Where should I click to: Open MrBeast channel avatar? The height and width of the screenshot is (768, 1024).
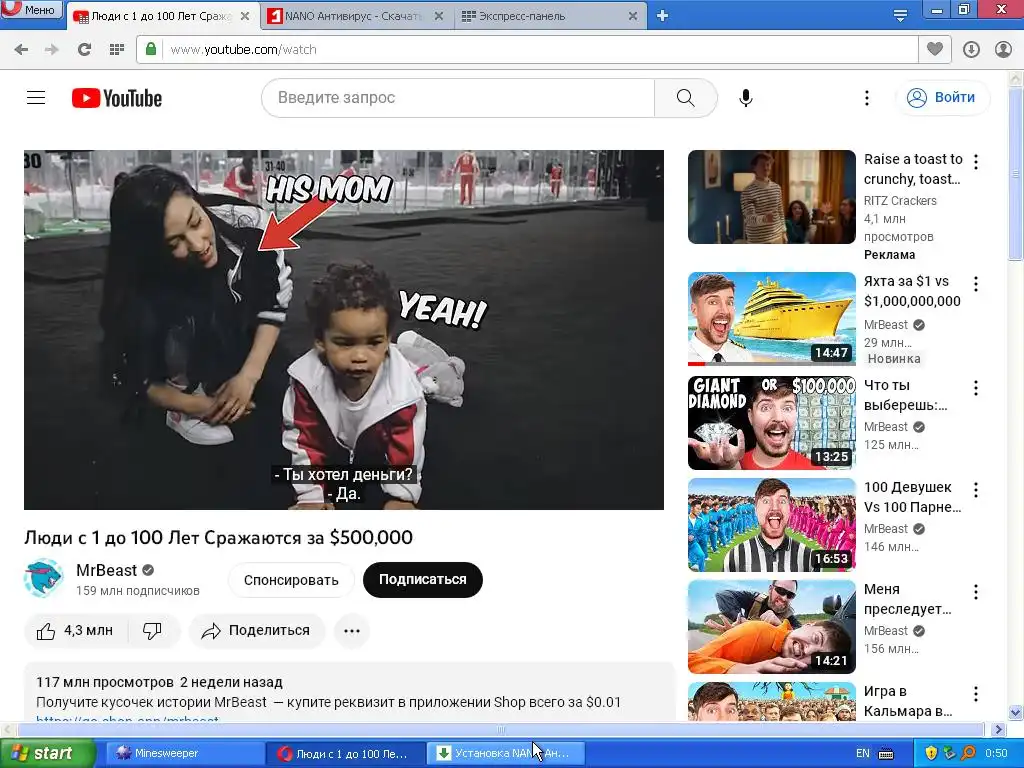coord(43,578)
